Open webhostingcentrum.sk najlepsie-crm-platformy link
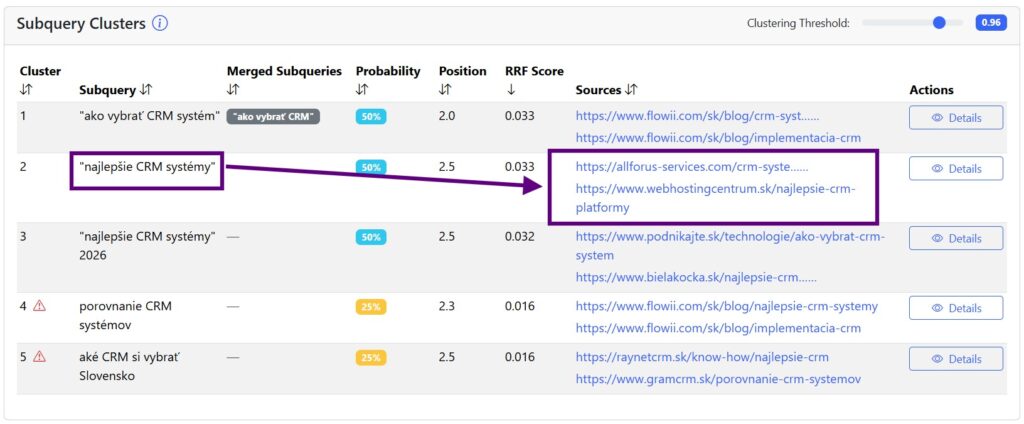1024x424 pixels. [715, 198]
